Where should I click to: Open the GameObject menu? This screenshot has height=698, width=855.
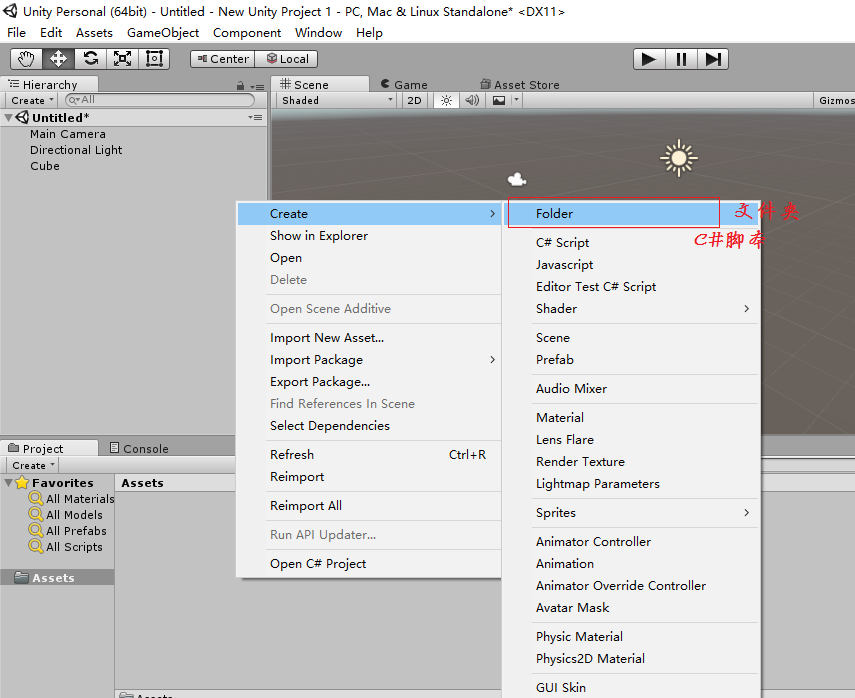point(163,33)
